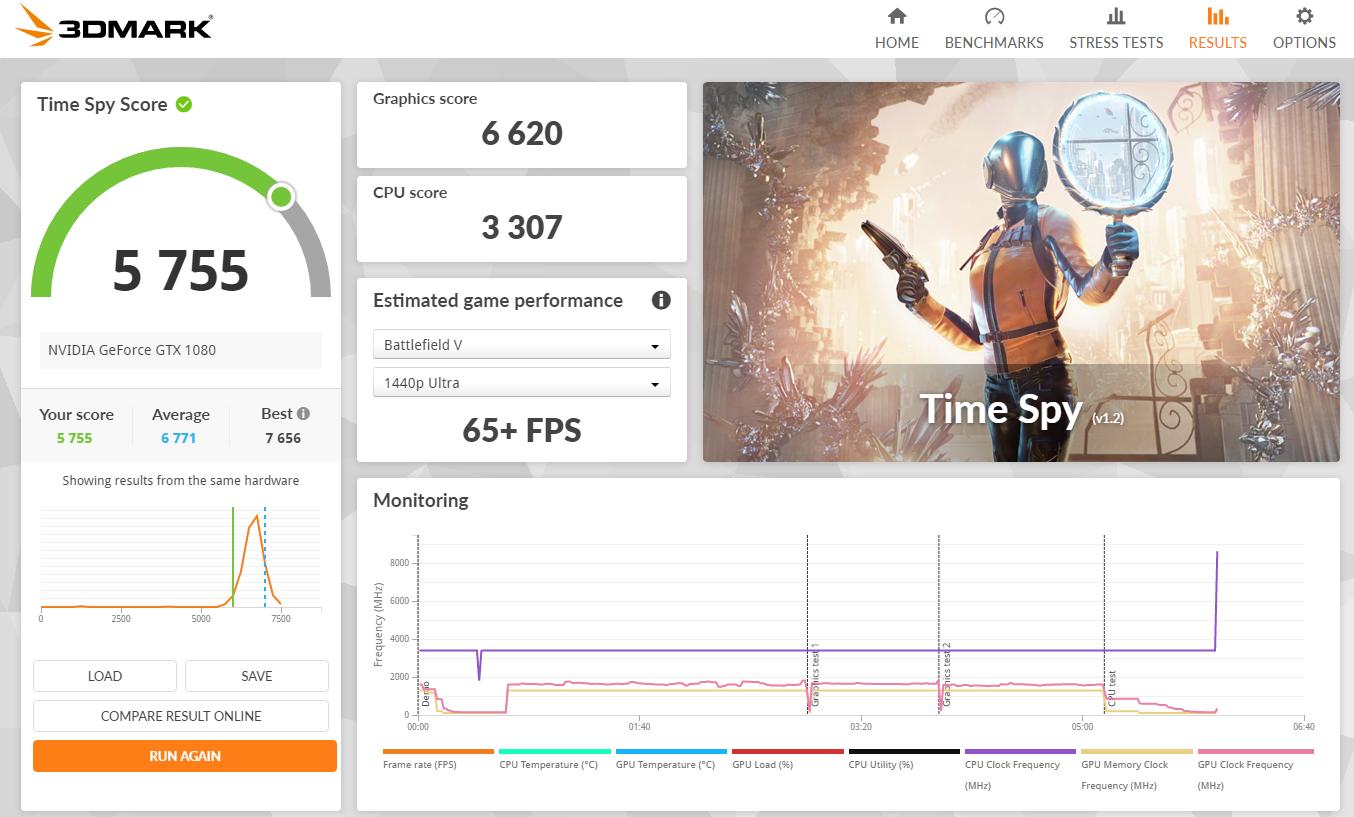Click the CPU score value 3 307
Screen dimensions: 1354x817
point(522,227)
